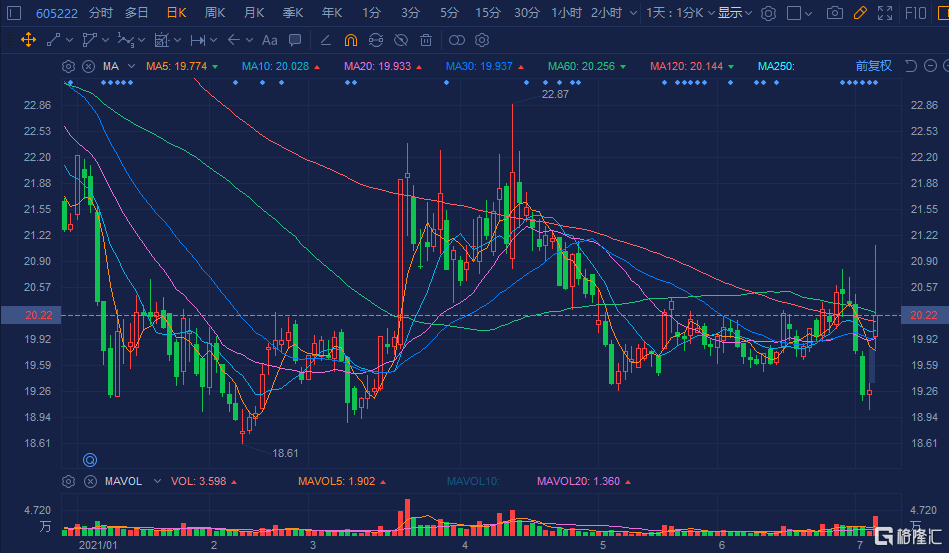Select the Aa text annotation tool
The image size is (949, 553).
[x=269, y=40]
